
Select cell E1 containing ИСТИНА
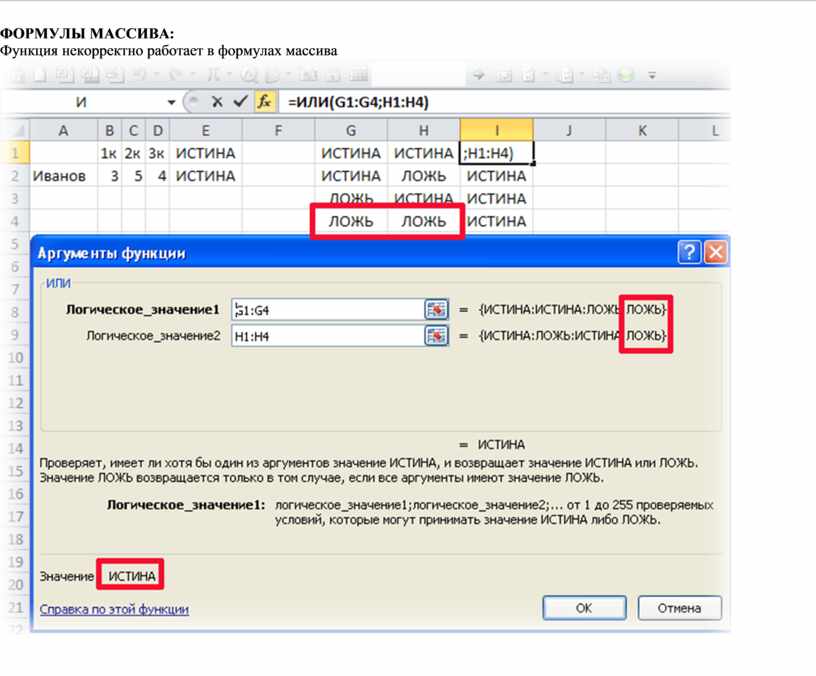click(206, 153)
